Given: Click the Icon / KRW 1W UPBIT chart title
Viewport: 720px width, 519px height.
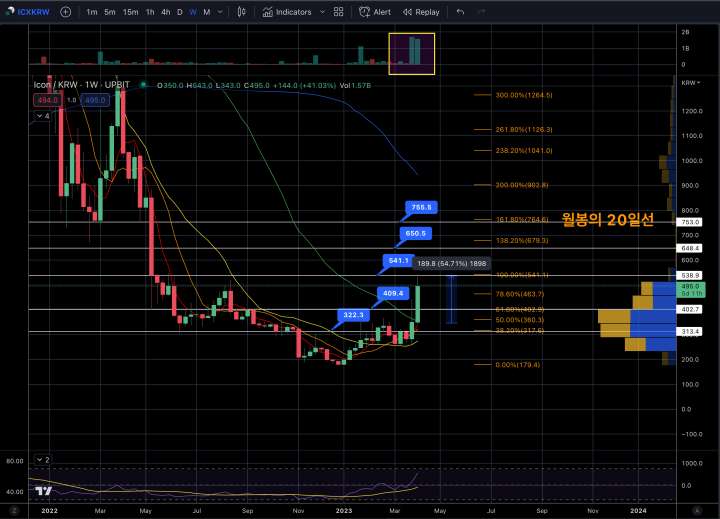Looking at the screenshot, I should [82, 85].
